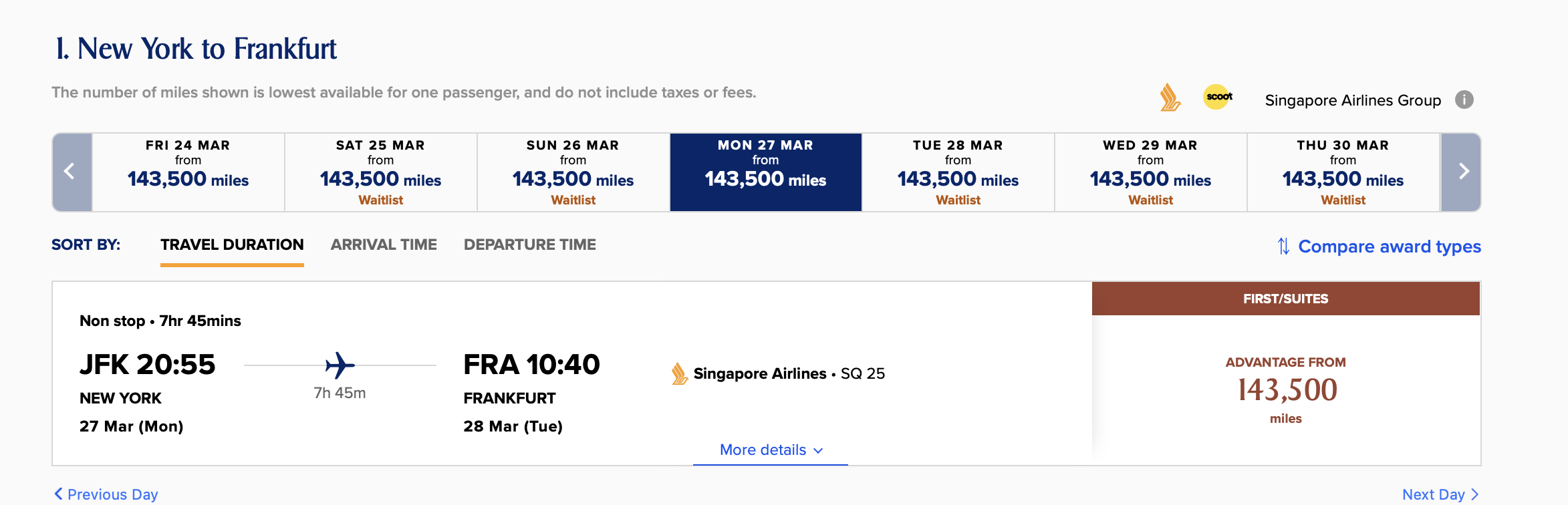
Task: Sort results by DEPARTURE TIME
Action: coord(531,244)
